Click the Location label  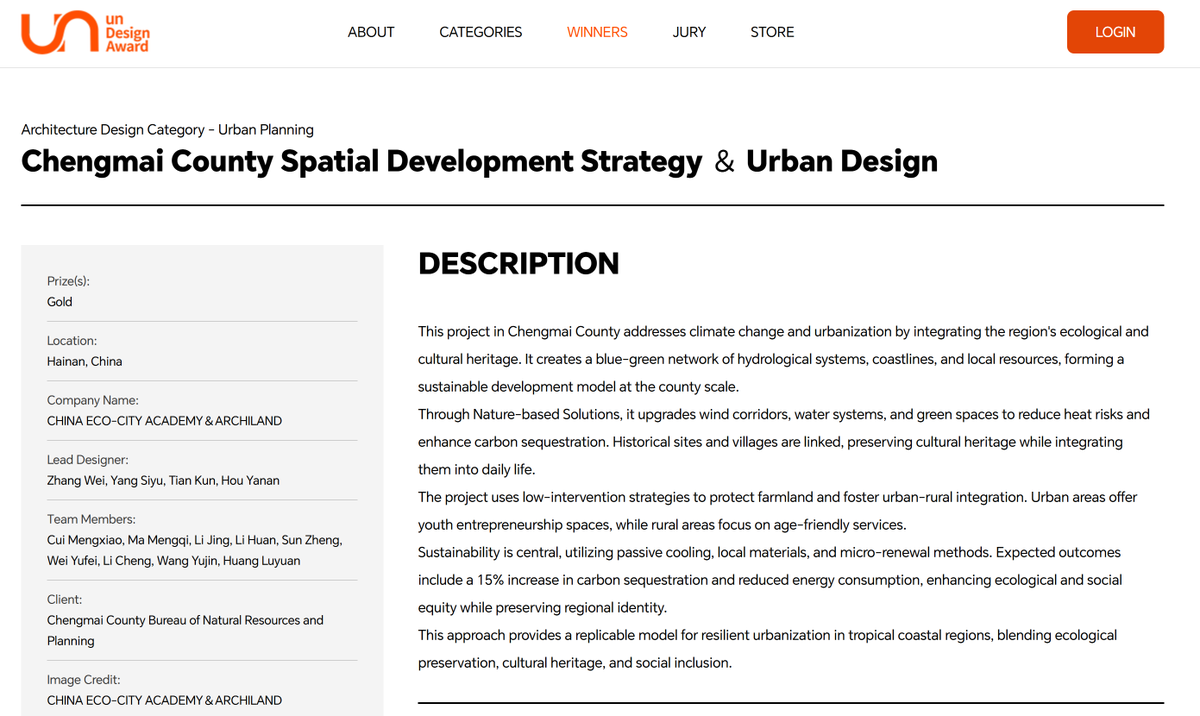pyautogui.click(x=72, y=341)
